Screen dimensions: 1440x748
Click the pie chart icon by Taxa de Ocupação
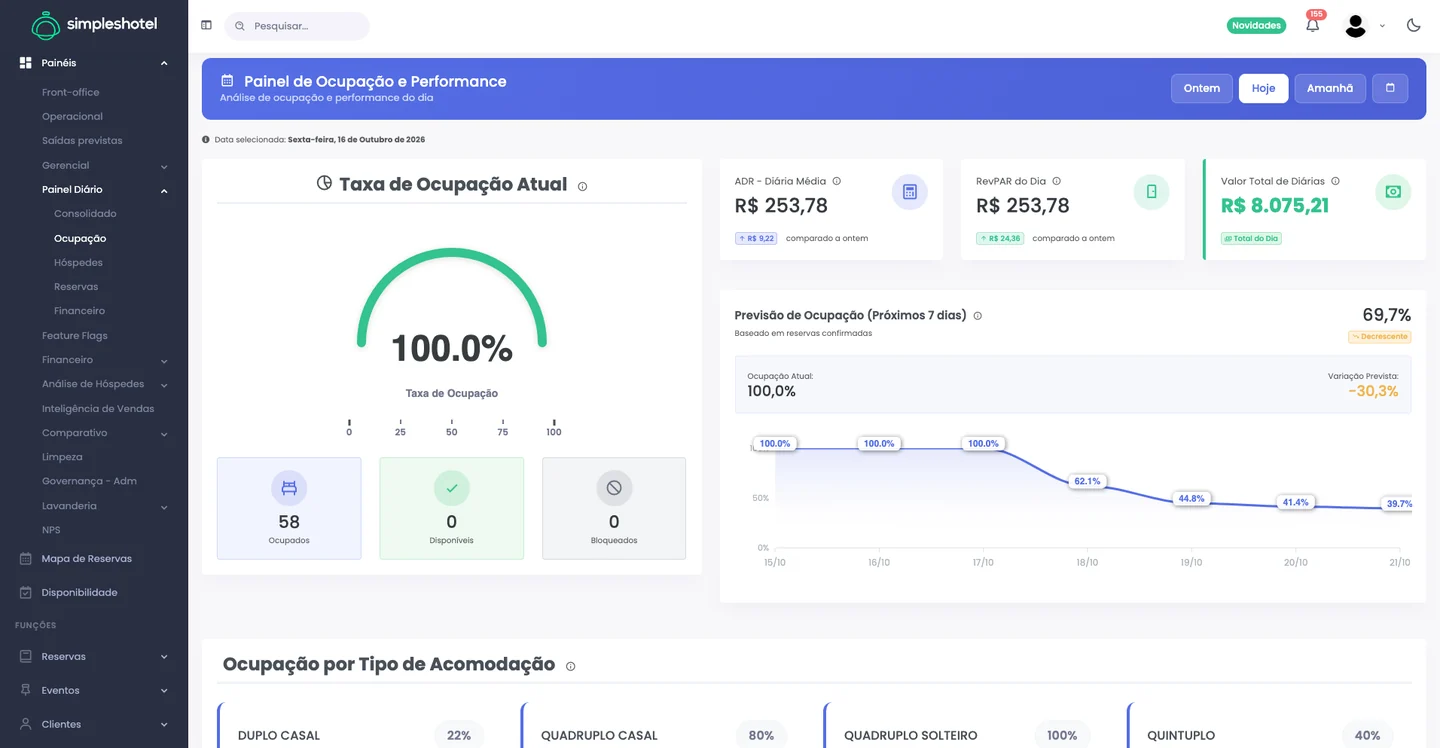pyautogui.click(x=324, y=183)
